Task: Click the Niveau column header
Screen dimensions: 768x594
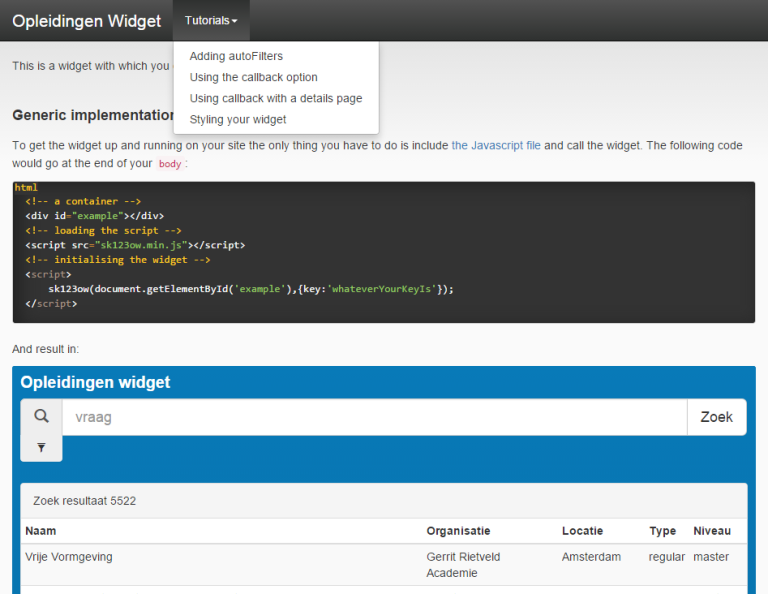Action: [x=712, y=531]
